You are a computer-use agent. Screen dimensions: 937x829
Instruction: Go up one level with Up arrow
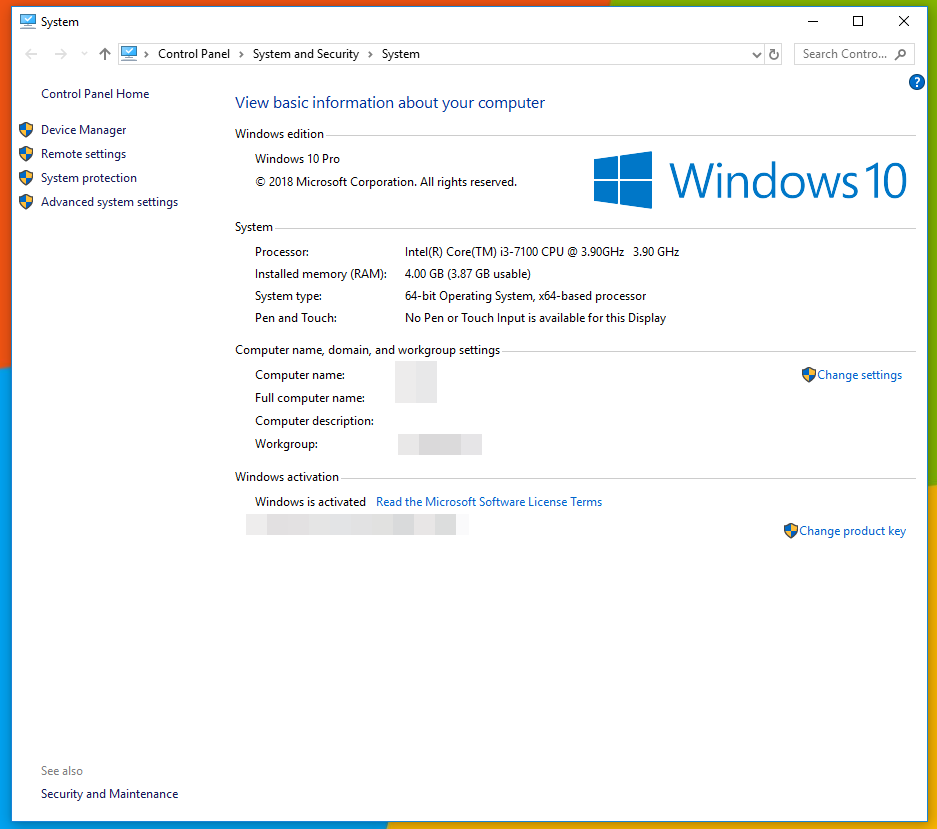(x=105, y=54)
